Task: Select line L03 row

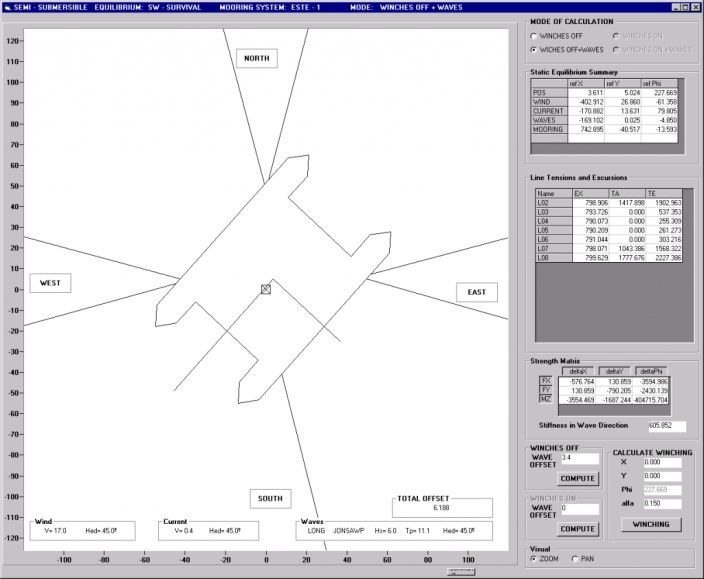Action: (609, 212)
